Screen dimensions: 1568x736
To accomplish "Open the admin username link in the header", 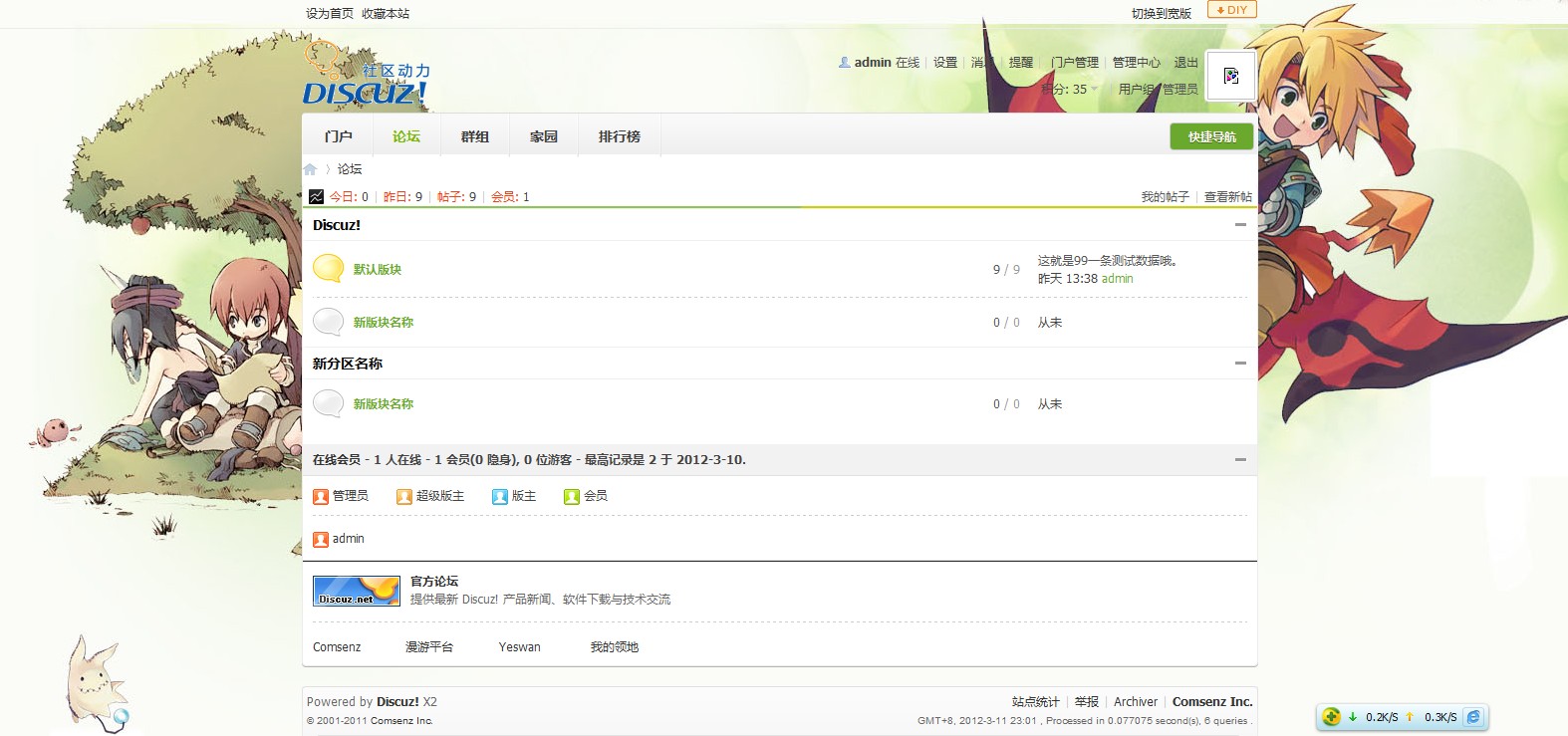I will tap(873, 62).
